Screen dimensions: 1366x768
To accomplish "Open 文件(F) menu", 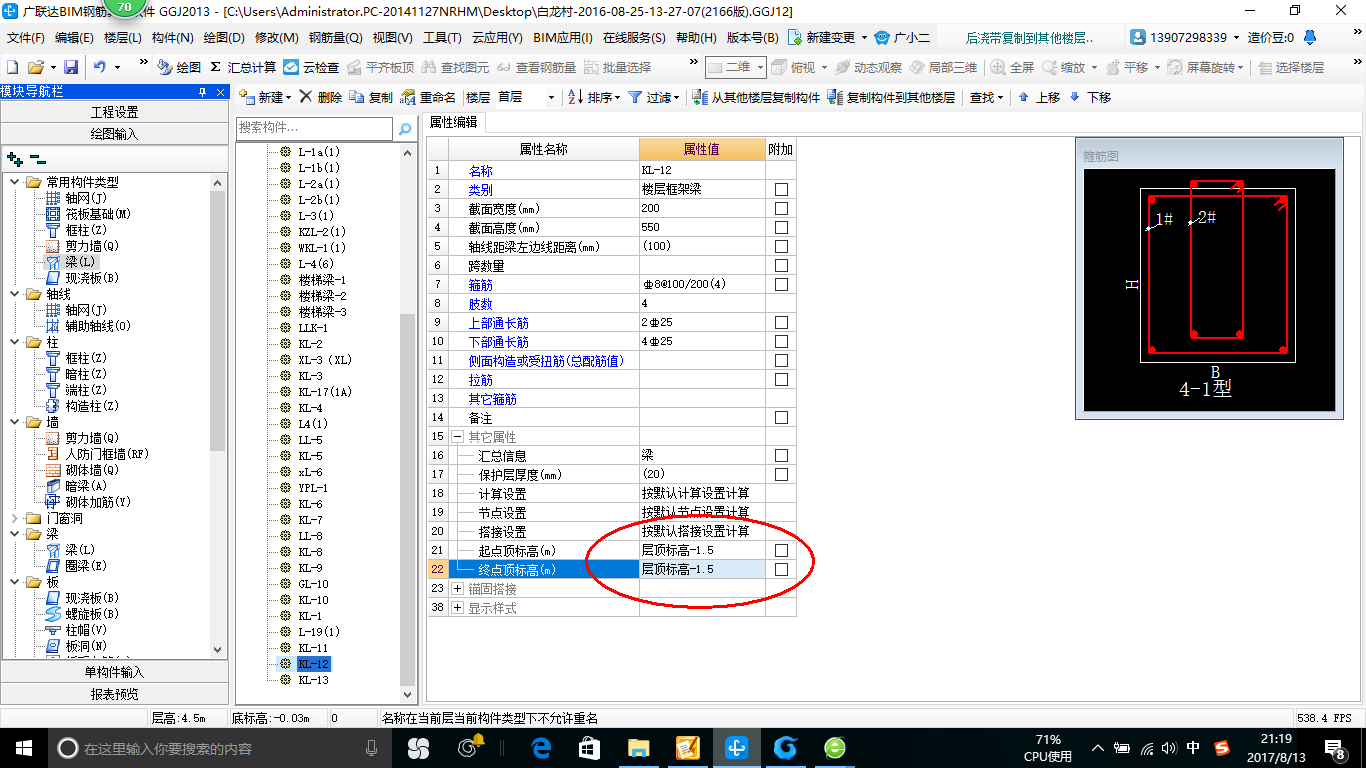I will pyautogui.click(x=26, y=38).
